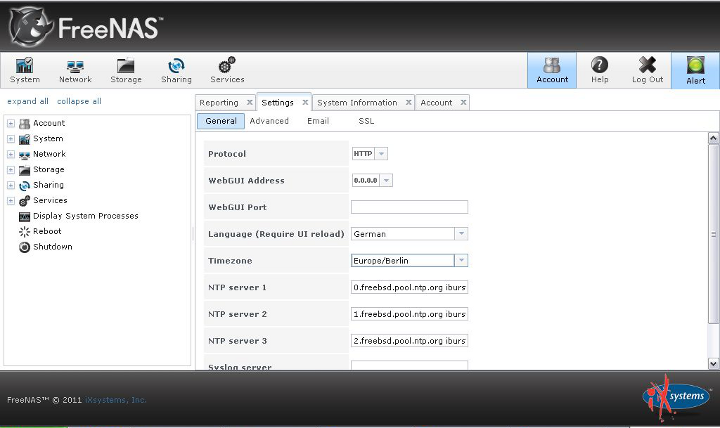Viewport: 720px width, 428px height.
Task: Click the Log Out icon
Action: tap(647, 70)
